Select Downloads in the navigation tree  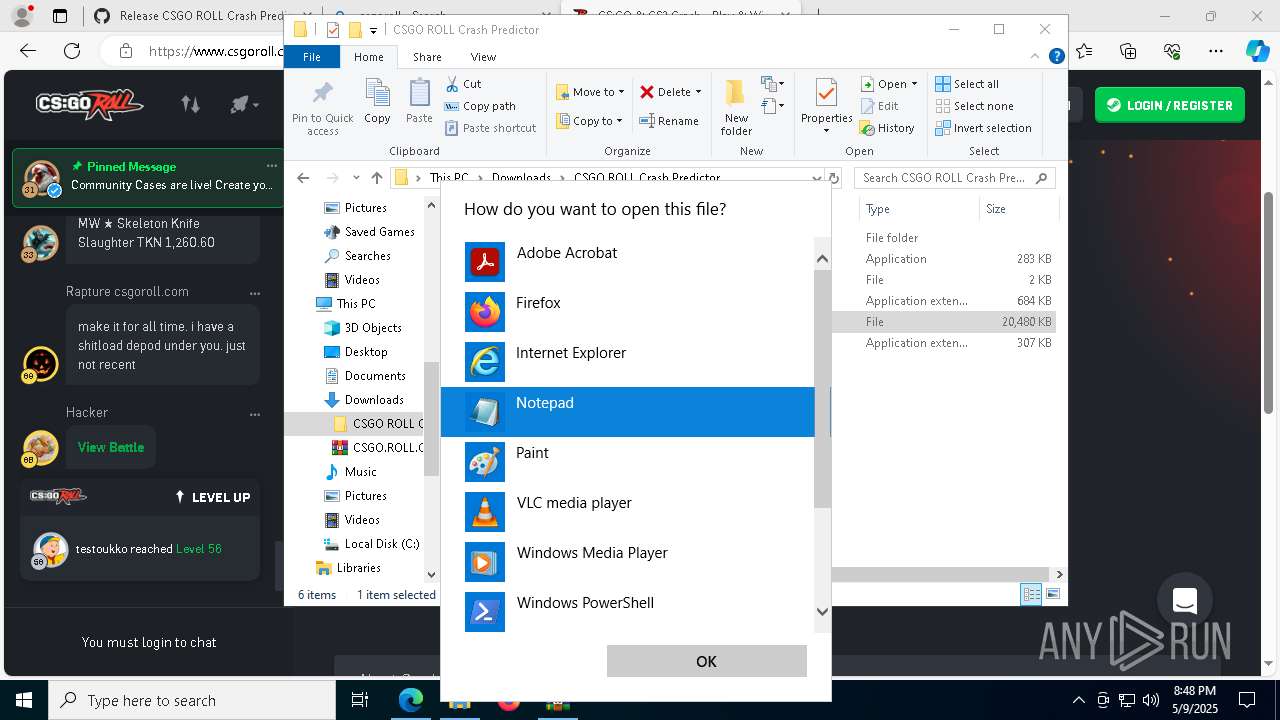tap(364, 400)
